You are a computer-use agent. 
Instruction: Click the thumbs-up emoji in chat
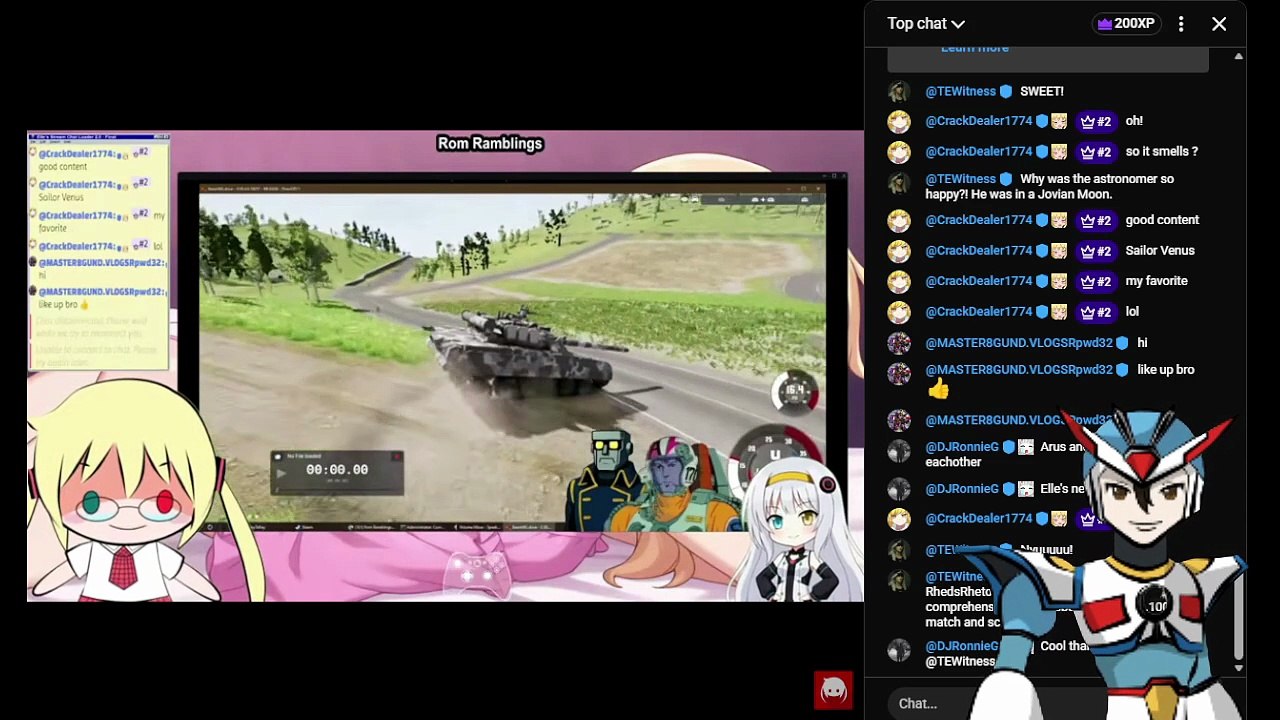click(x=938, y=389)
